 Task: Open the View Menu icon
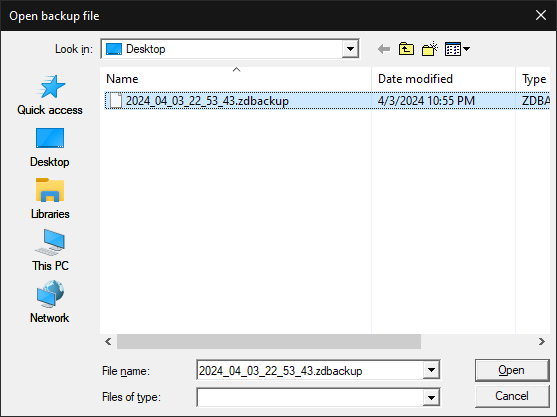[x=458, y=49]
